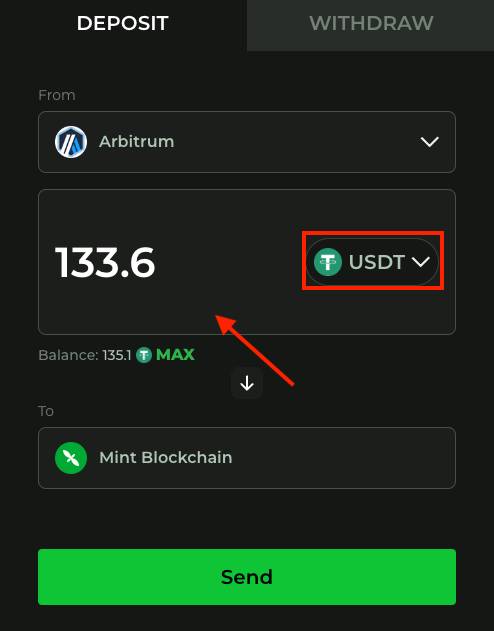Click the green Send button
The width and height of the screenshot is (494, 631).
point(247,577)
